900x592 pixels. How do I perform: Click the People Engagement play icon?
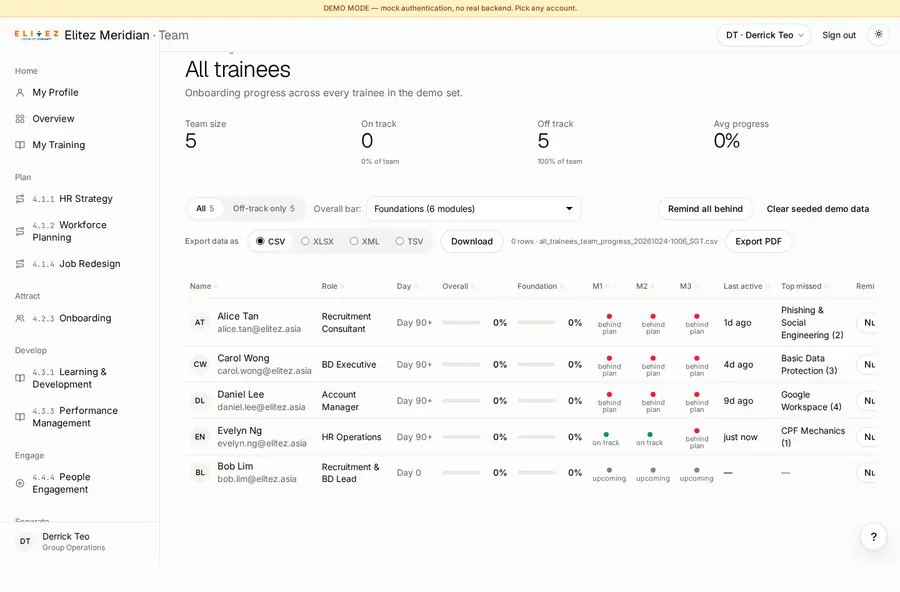pos(20,483)
